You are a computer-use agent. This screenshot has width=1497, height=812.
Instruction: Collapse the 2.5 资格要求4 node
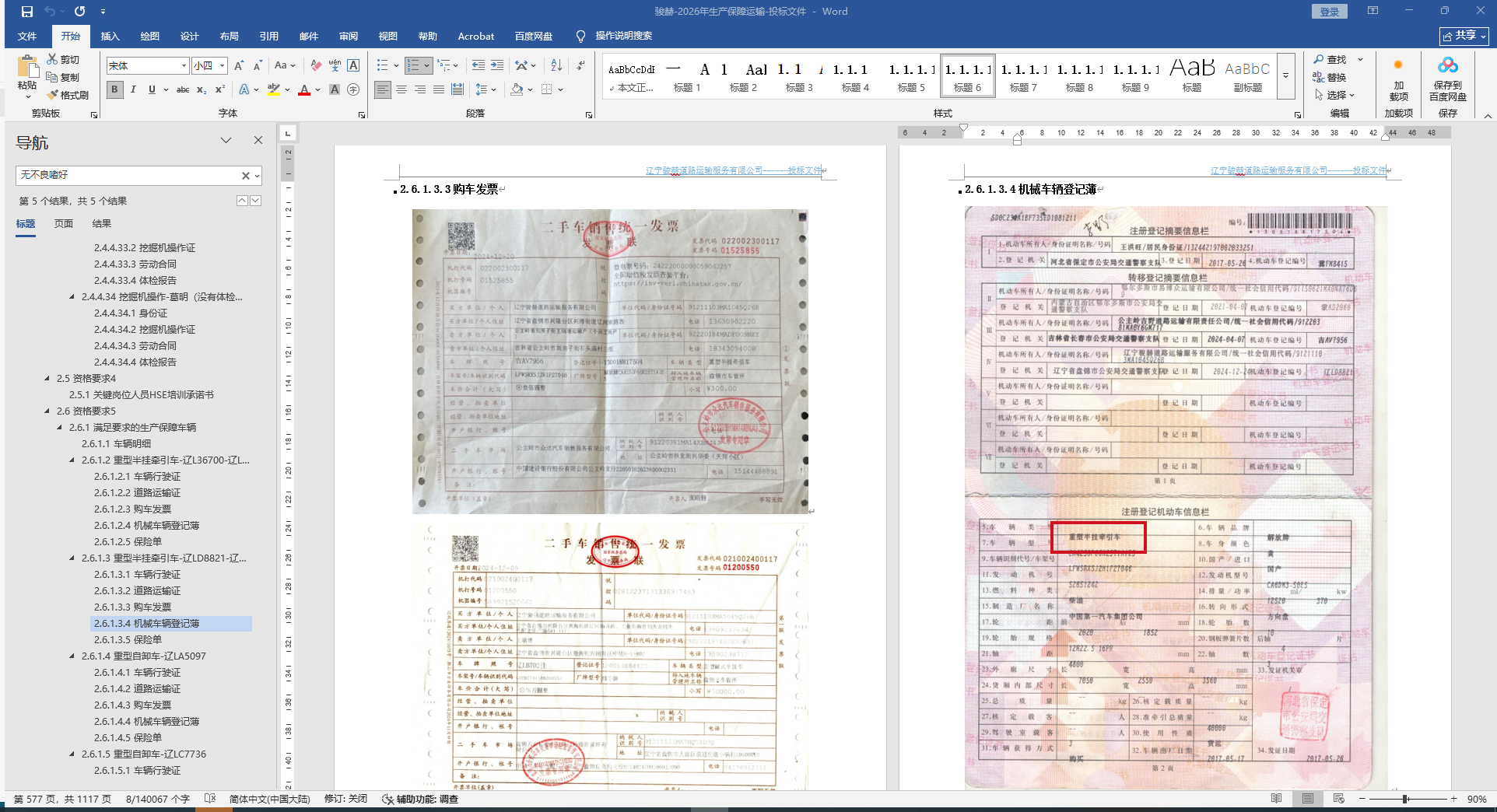click(x=47, y=379)
